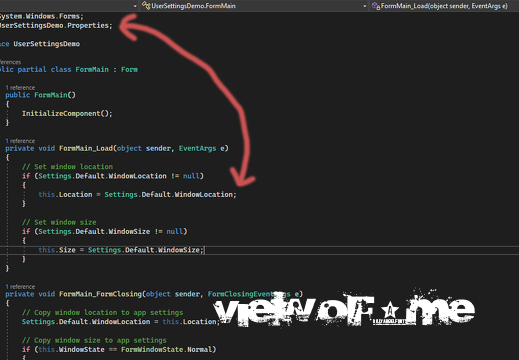Click the '// Copy window location to app settings' comment
This screenshot has width=519, height=360.
pos(103,313)
